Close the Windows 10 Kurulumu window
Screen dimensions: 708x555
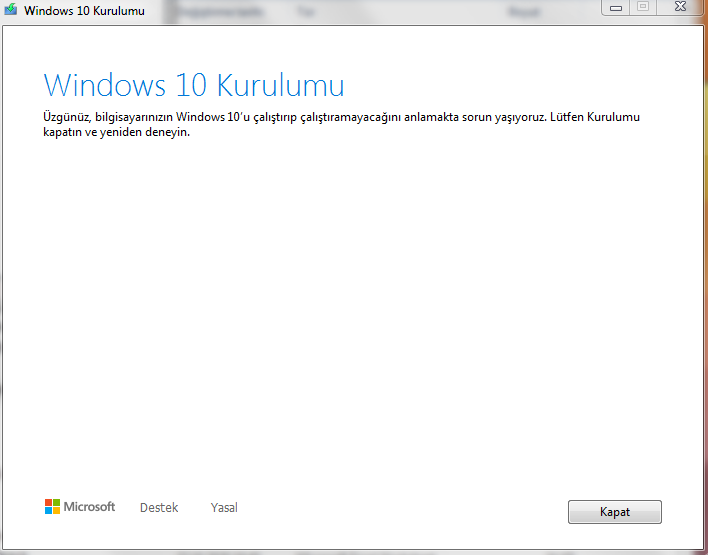pos(680,7)
